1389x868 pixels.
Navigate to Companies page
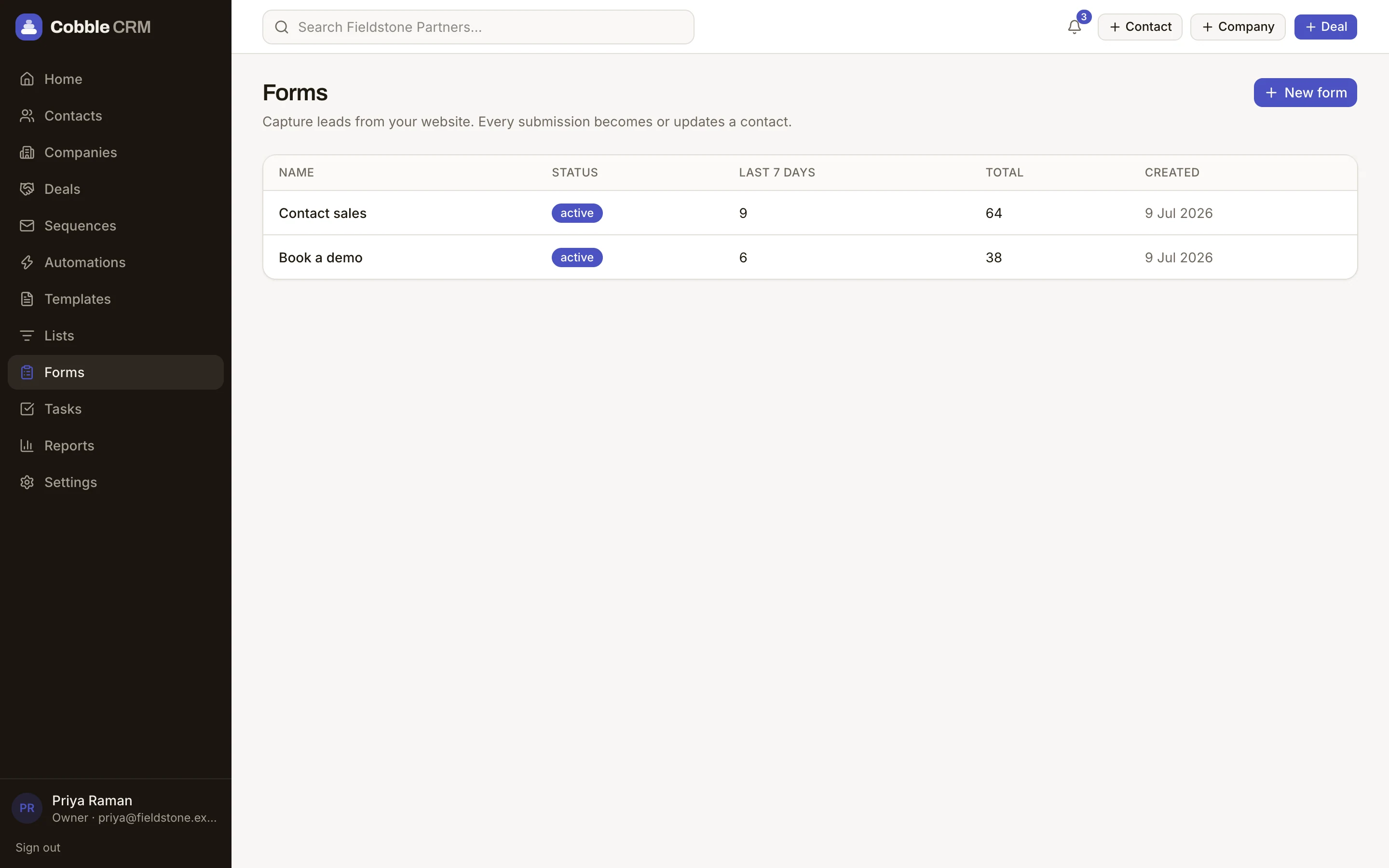click(x=115, y=153)
